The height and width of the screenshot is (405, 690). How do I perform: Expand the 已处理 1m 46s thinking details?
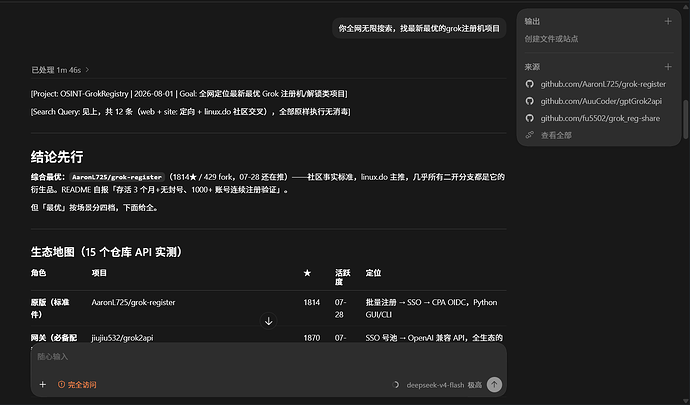pos(60,70)
